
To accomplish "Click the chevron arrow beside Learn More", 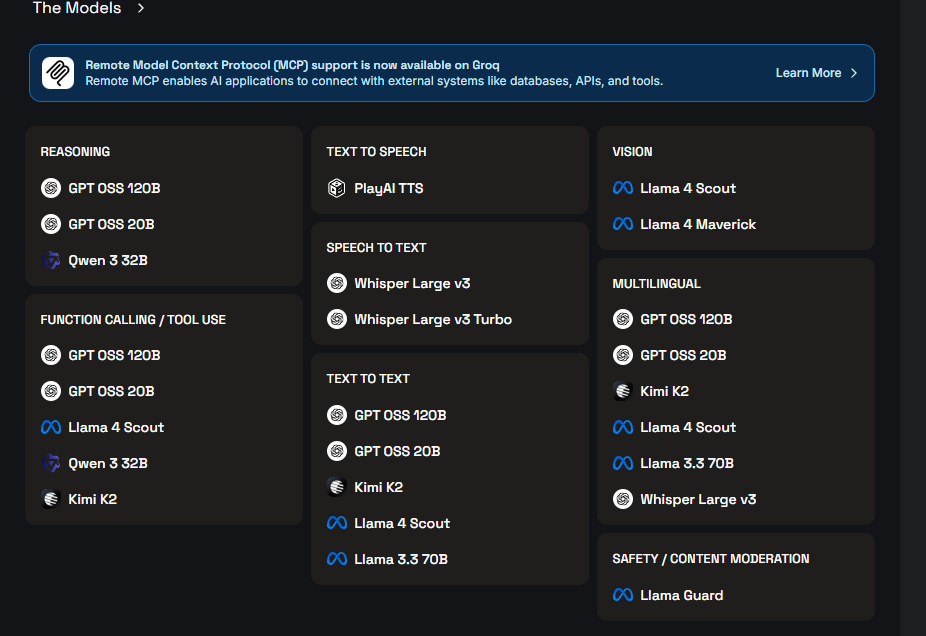I will click(x=854, y=73).
